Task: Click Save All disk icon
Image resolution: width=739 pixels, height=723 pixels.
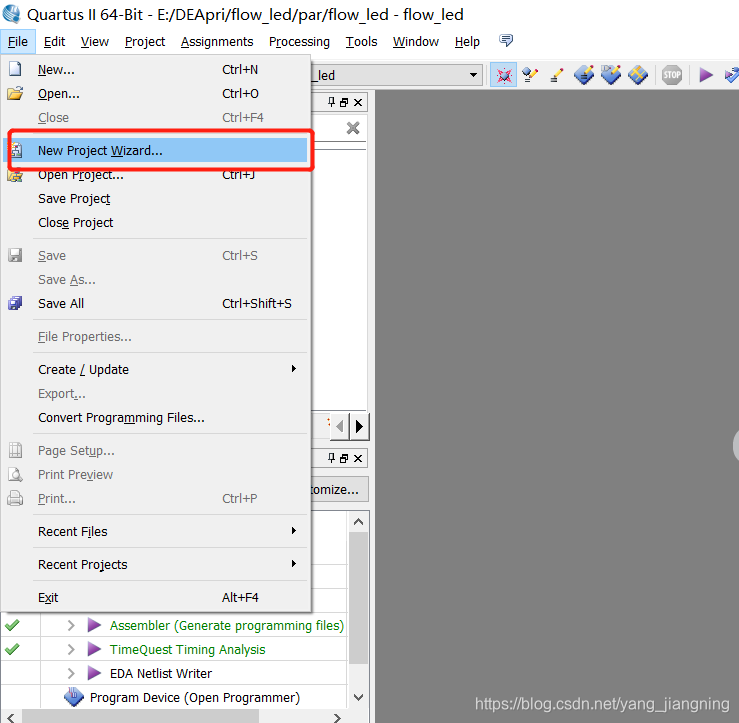Action: 15,303
